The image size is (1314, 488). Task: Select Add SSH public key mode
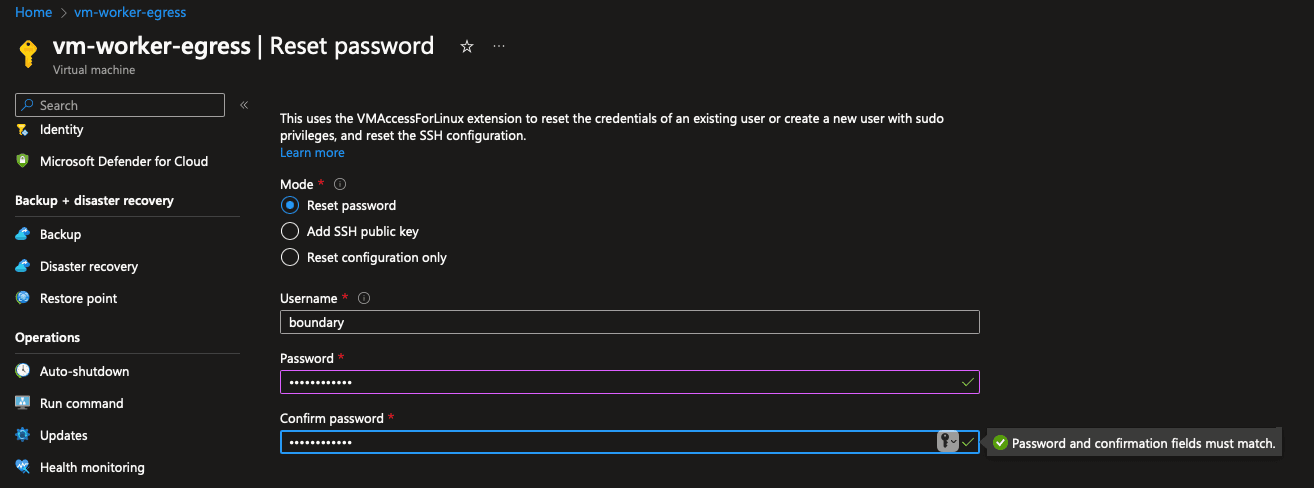[290, 231]
